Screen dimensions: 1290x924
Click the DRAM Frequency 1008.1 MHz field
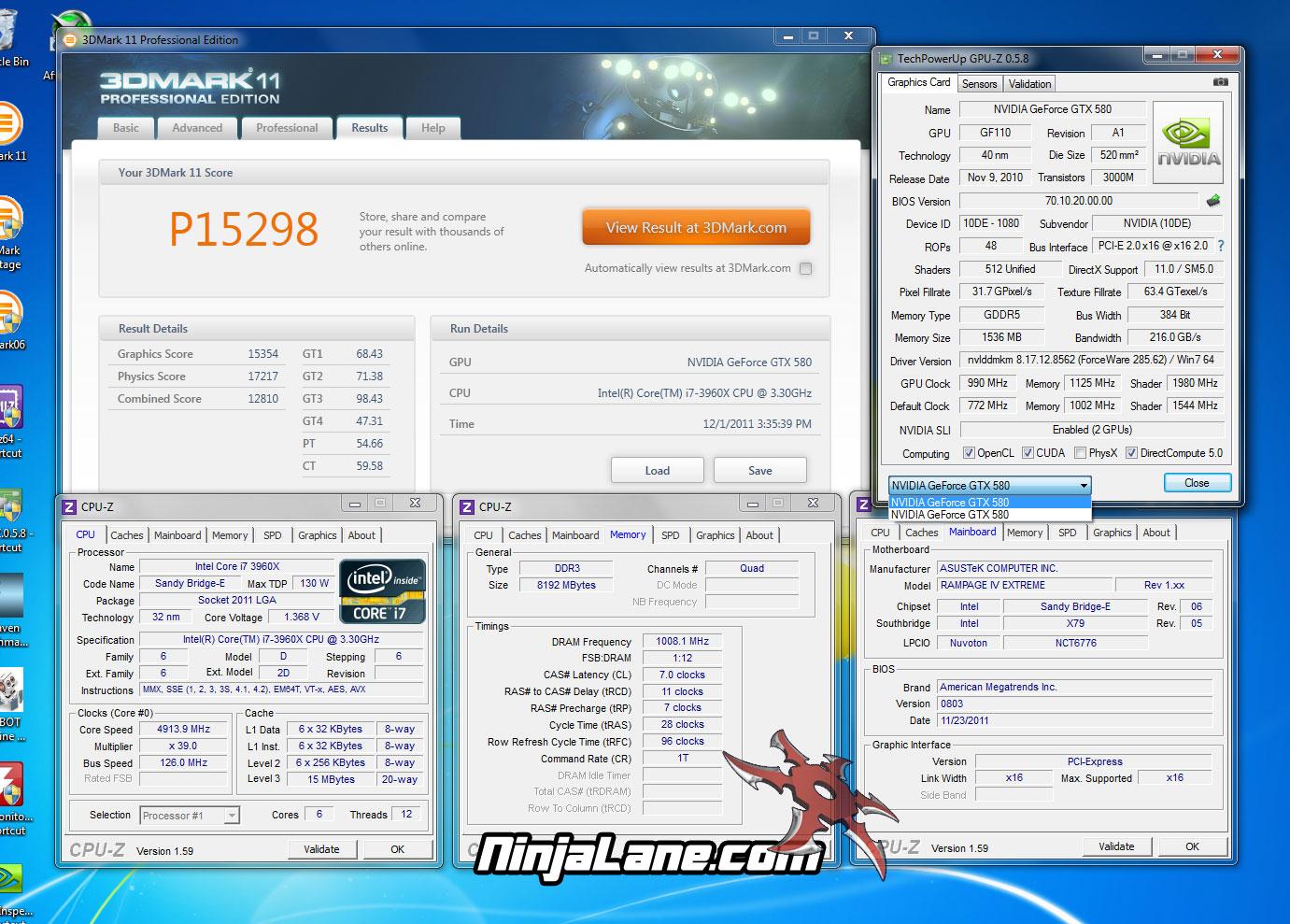[682, 641]
